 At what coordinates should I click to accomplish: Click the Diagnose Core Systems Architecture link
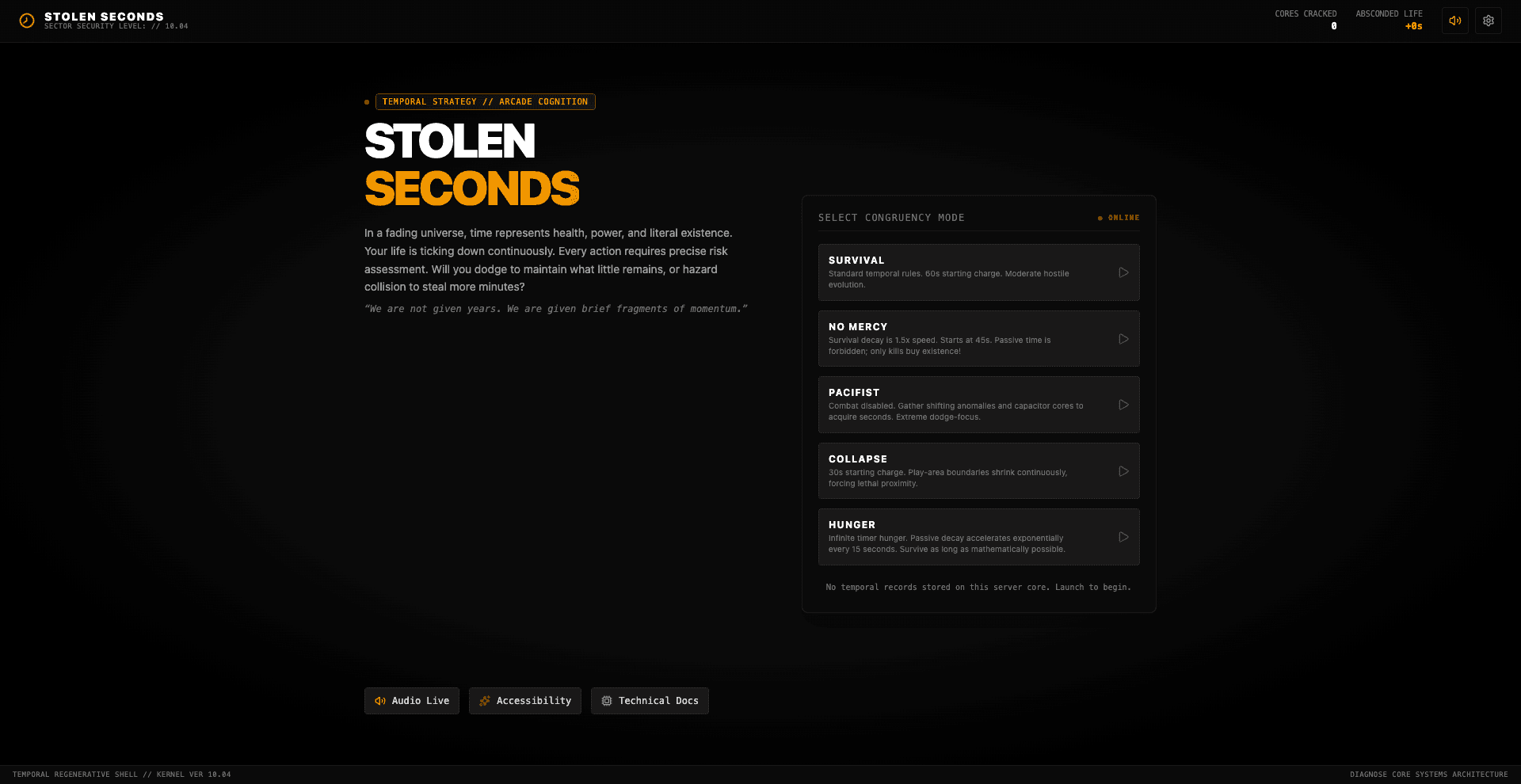(x=1429, y=774)
